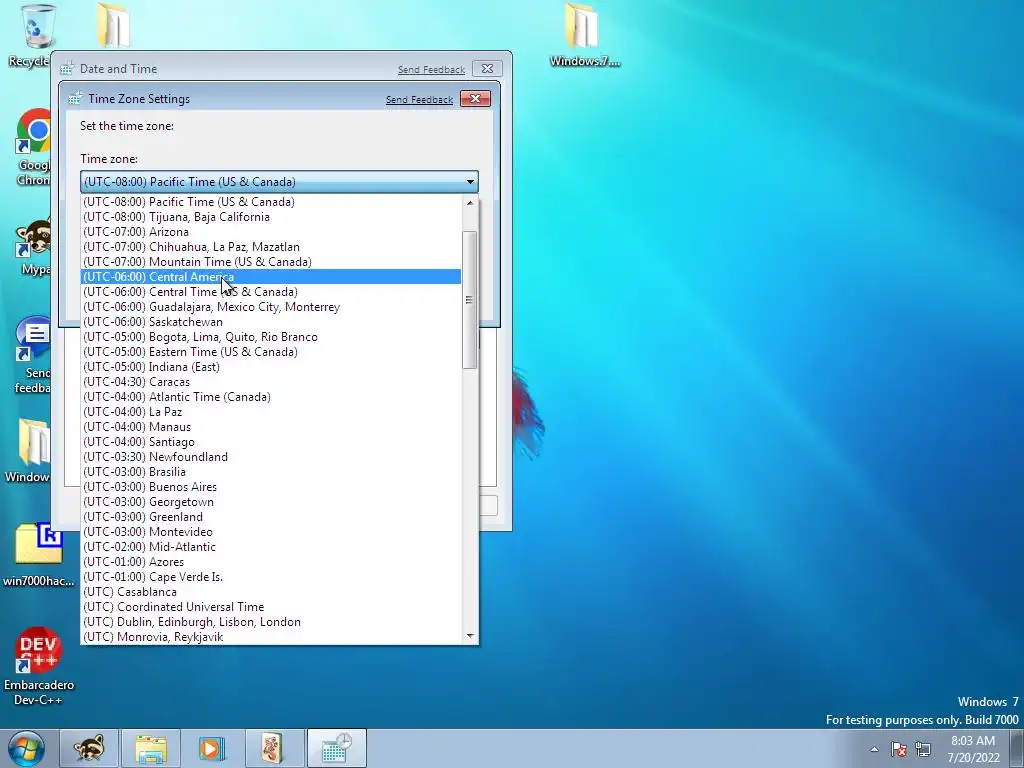1024x768 pixels.
Task: Select (UTC-05:00) Eastern Time (US & Canada)
Action: [271, 352]
